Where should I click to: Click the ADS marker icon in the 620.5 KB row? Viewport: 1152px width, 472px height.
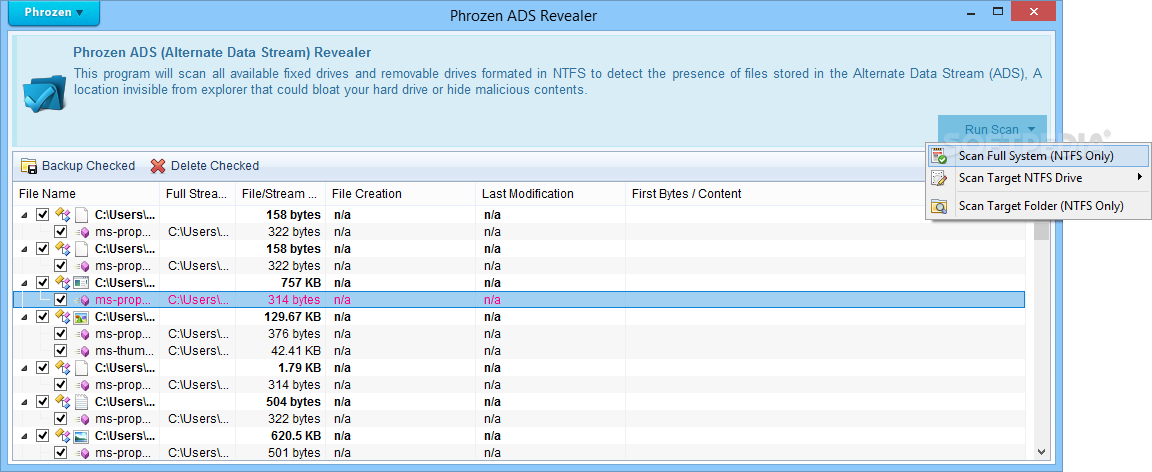[x=62, y=436]
